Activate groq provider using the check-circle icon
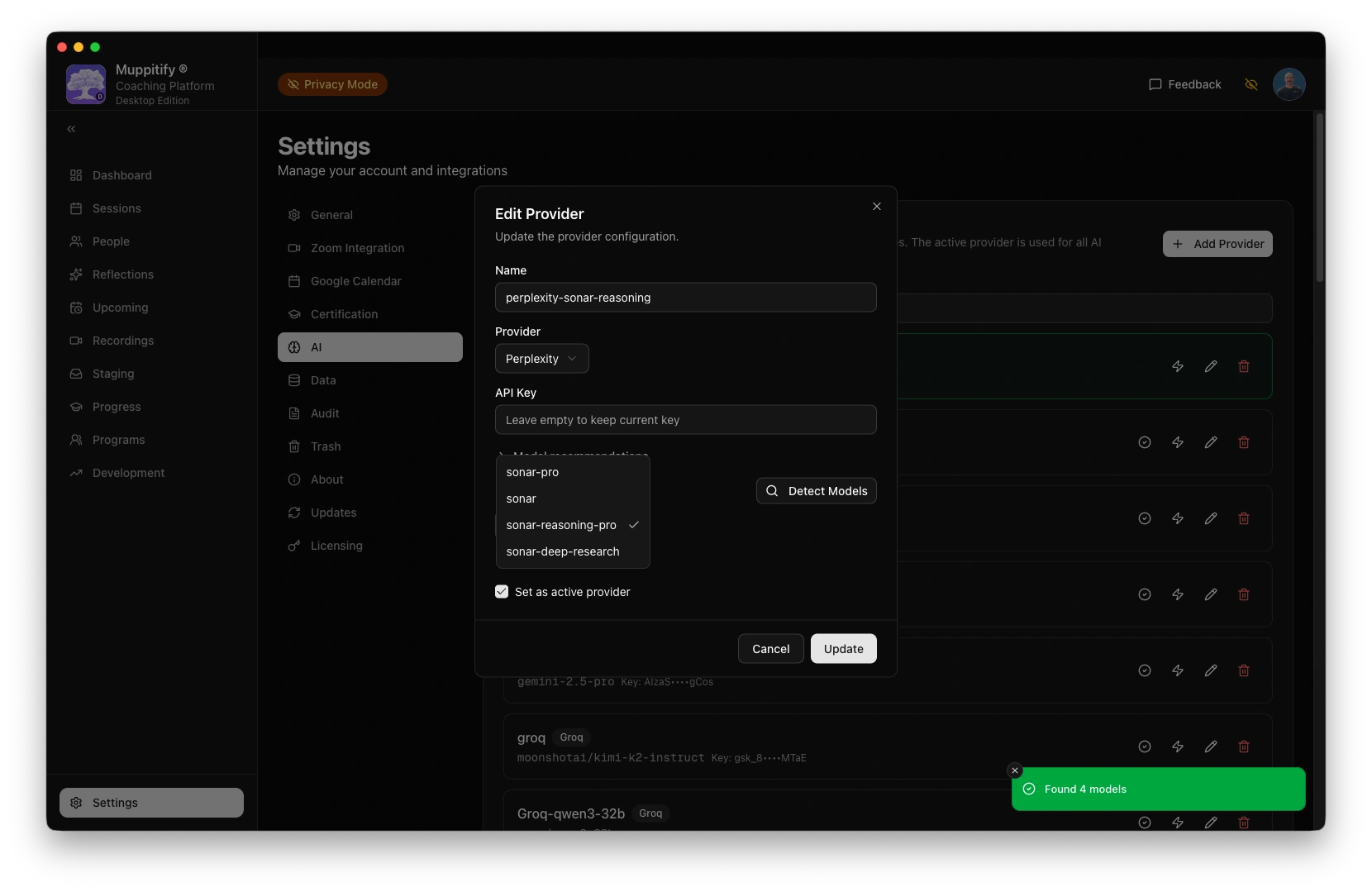Viewport: 1372px width, 892px height. [1144, 747]
